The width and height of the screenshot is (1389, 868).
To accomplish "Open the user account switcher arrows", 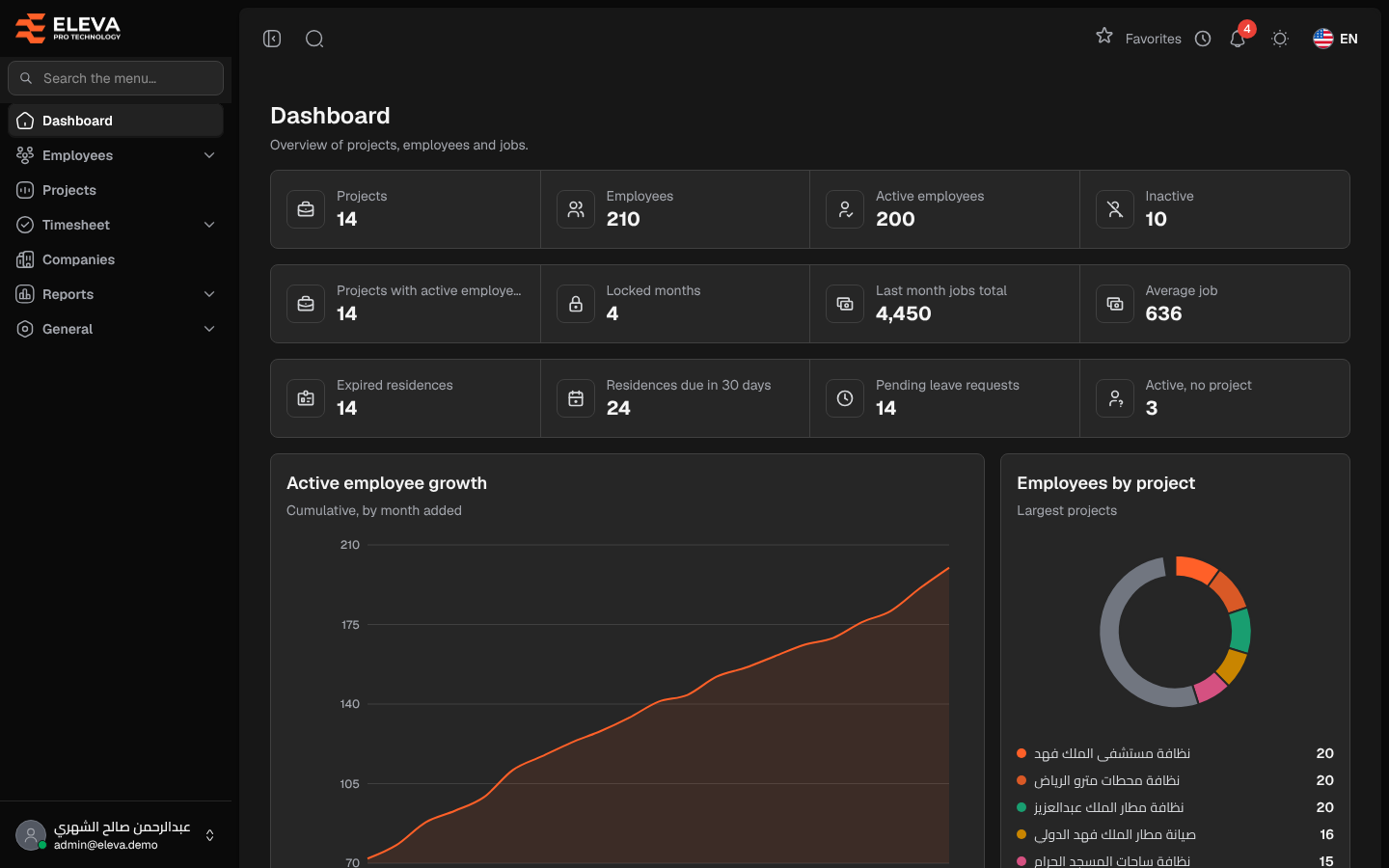I will pos(209,835).
